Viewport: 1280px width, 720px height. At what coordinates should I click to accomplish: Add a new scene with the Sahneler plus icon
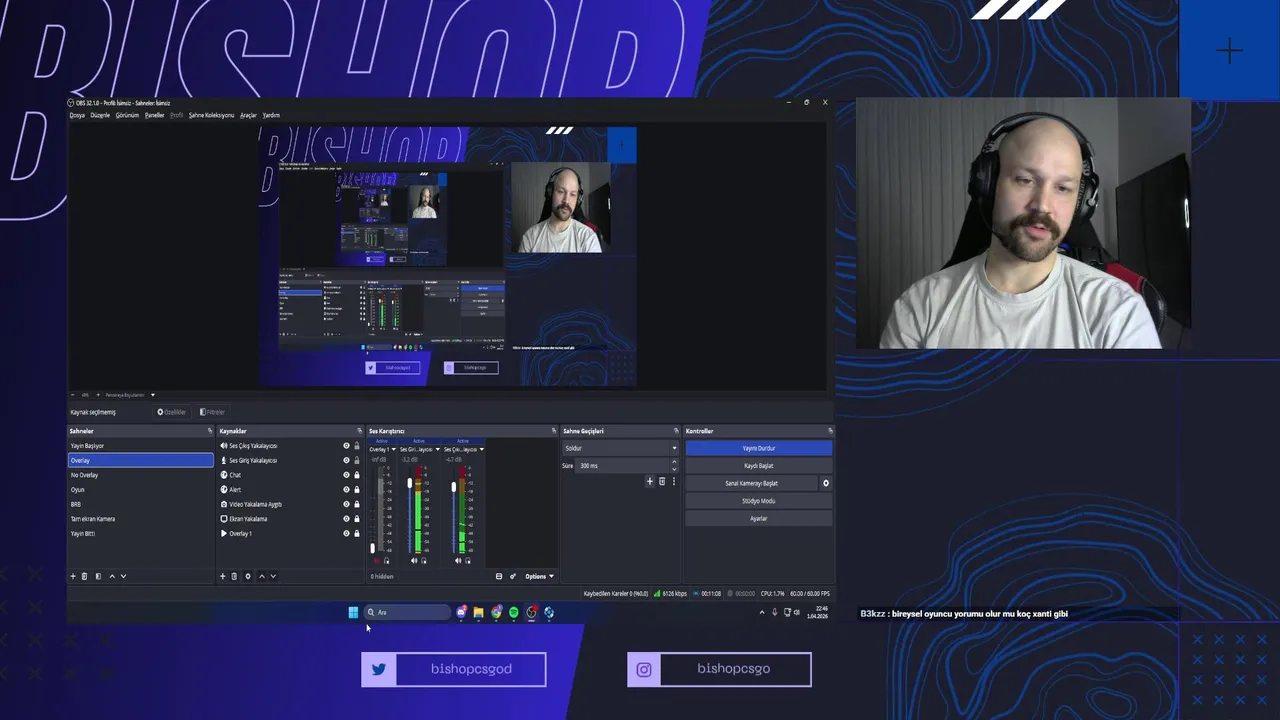tap(73, 576)
